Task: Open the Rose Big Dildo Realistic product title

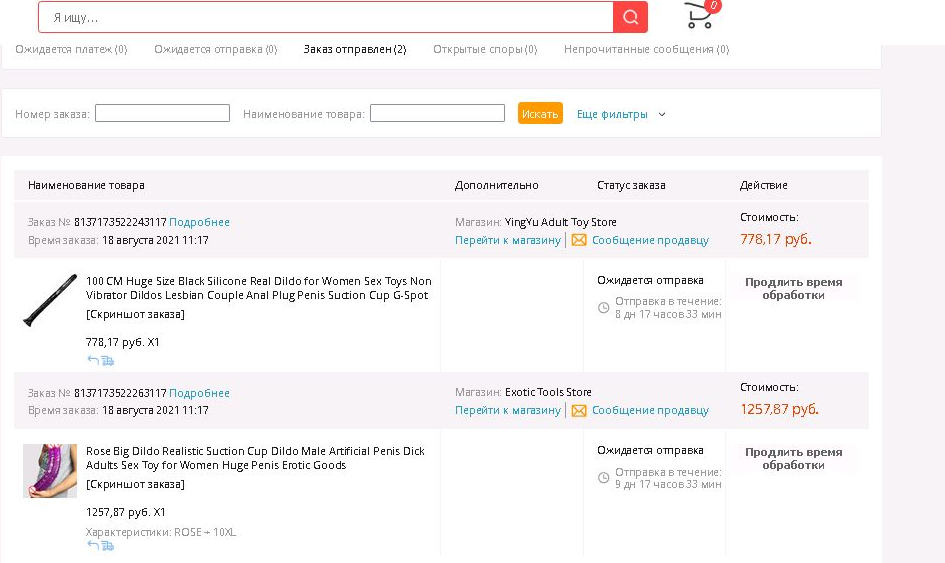Action: [256, 458]
